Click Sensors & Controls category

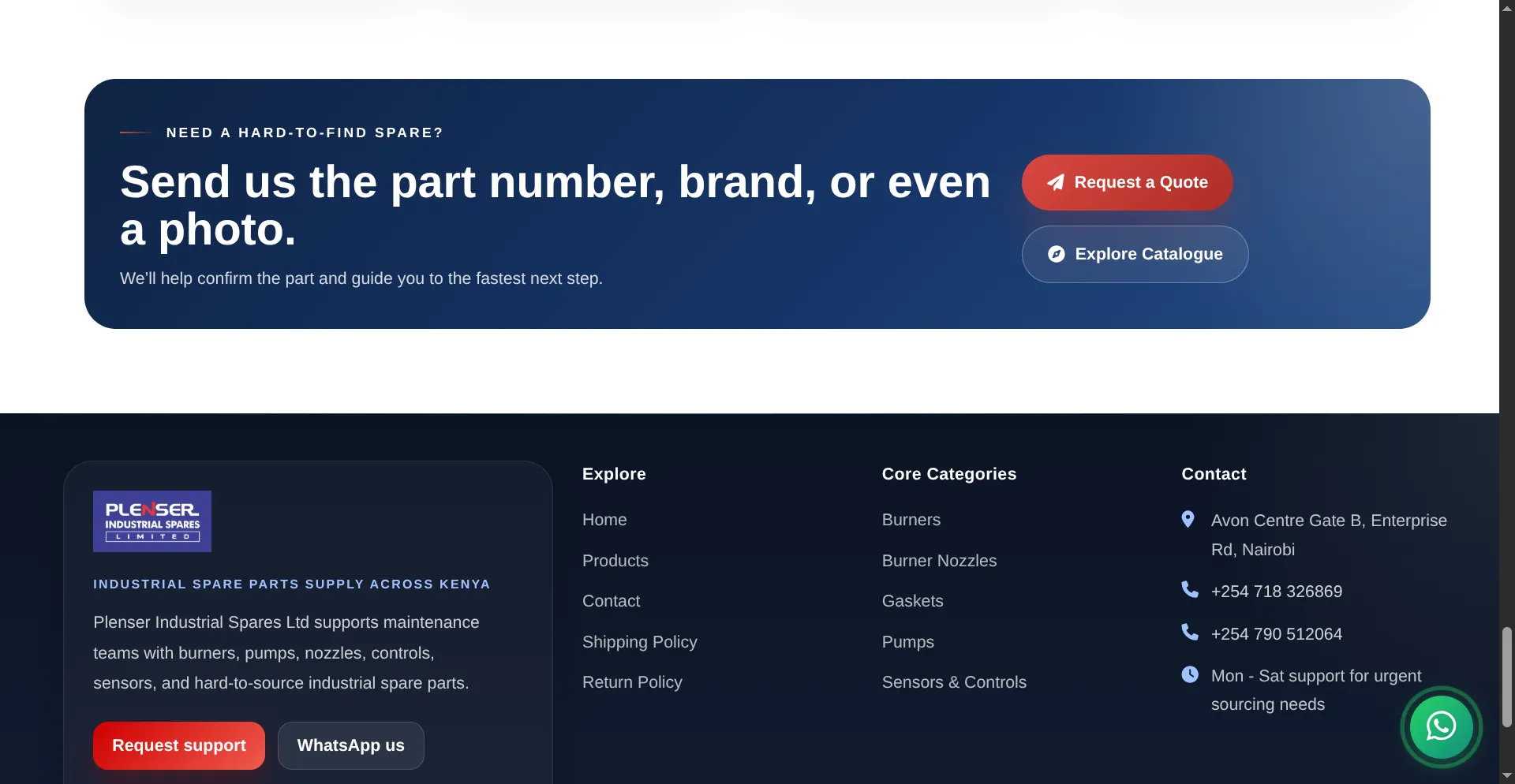pos(953,682)
